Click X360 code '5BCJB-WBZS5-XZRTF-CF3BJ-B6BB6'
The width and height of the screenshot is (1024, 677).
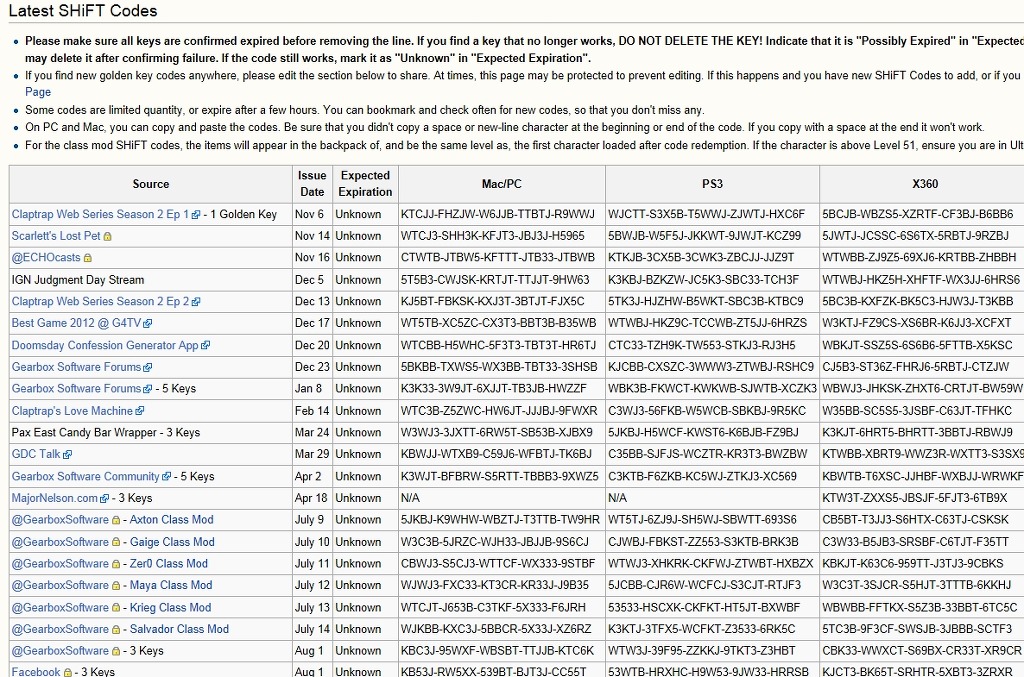[x=918, y=214]
